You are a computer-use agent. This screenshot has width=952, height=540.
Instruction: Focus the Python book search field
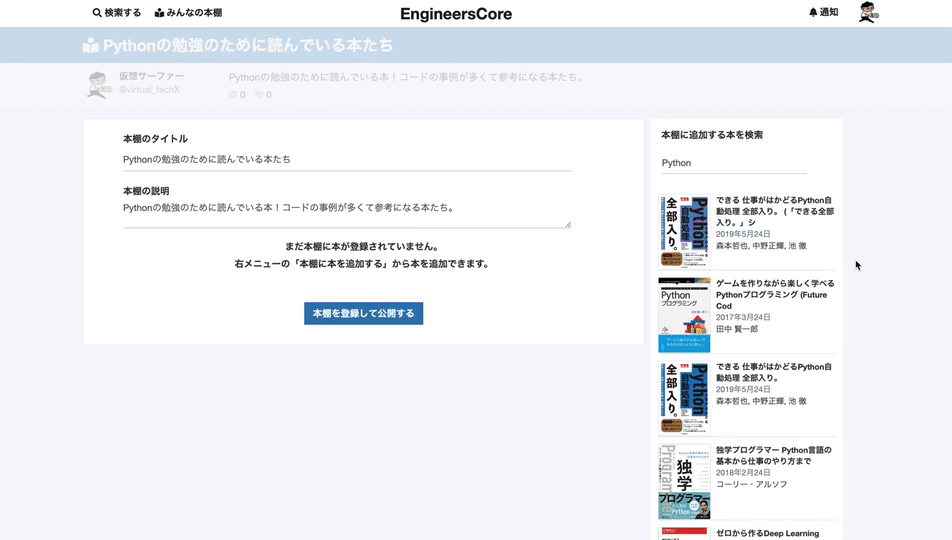pos(734,163)
